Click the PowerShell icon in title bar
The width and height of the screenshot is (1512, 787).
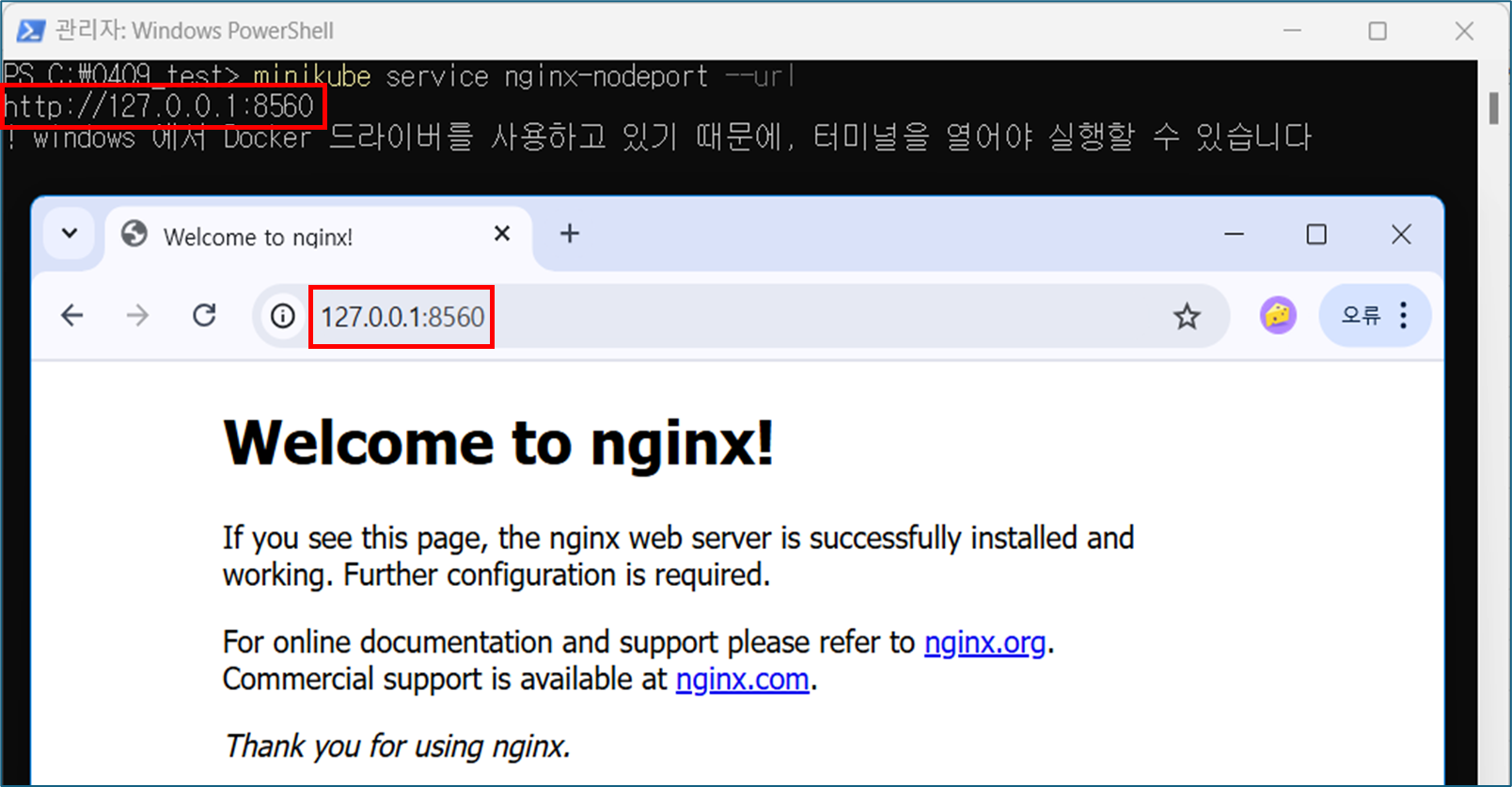31,31
